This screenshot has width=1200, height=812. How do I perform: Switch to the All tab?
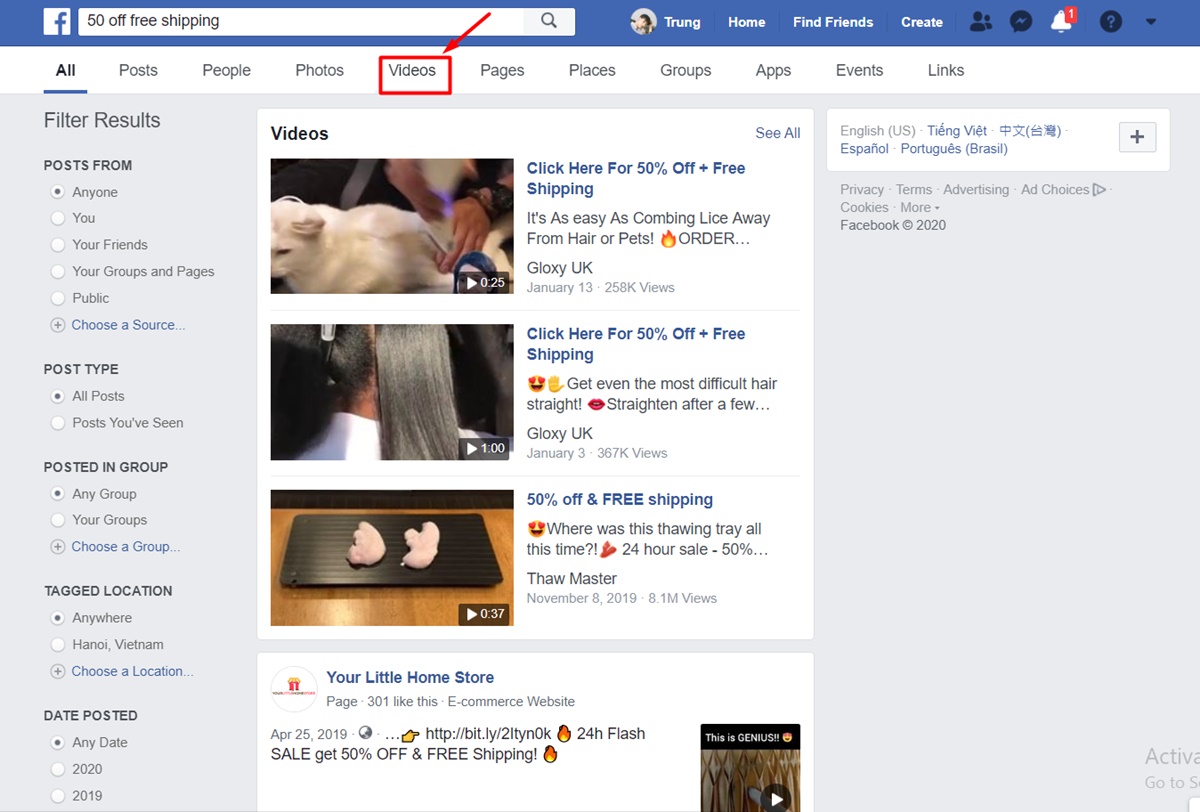point(66,70)
